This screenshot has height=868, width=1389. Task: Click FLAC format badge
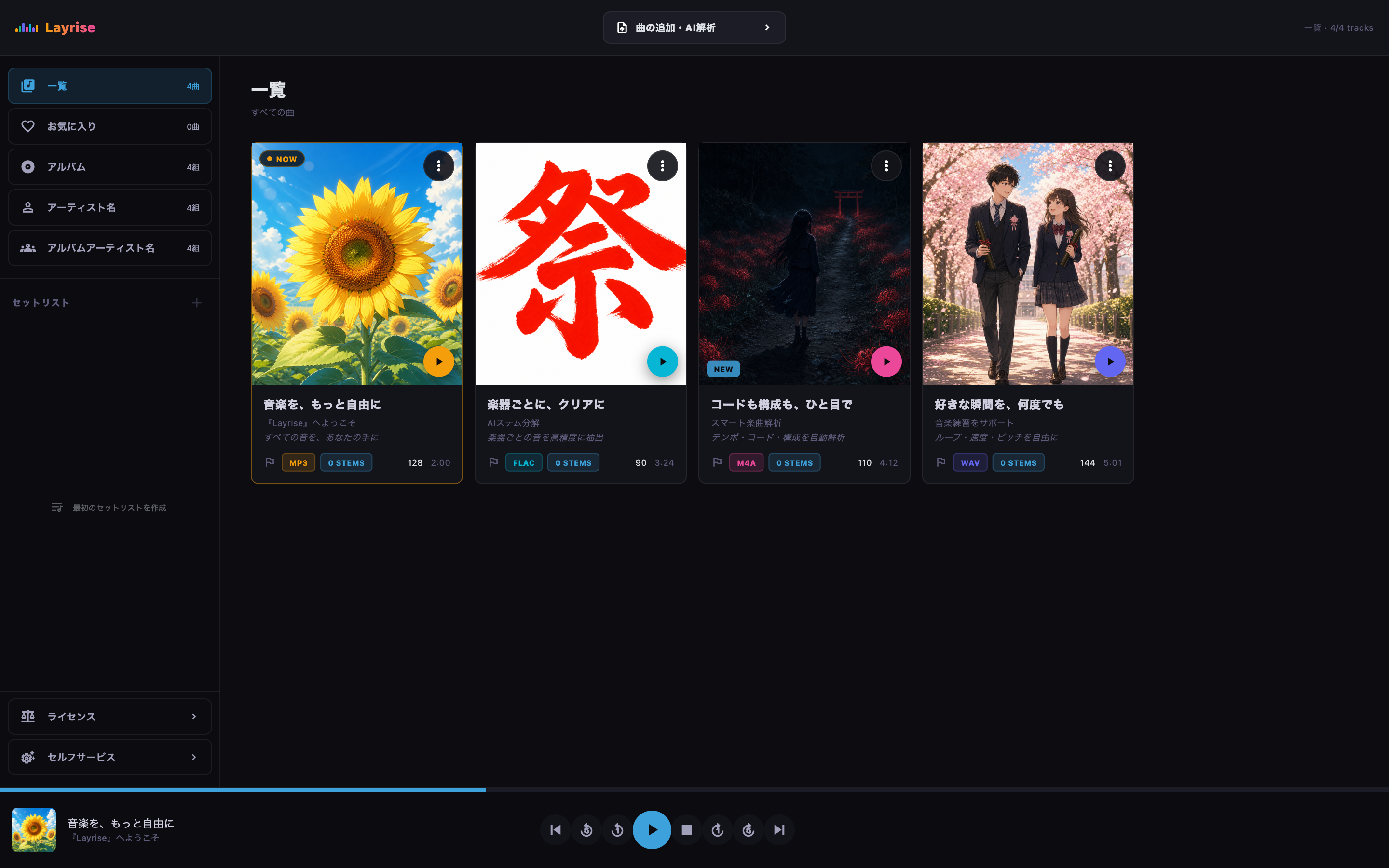523,463
